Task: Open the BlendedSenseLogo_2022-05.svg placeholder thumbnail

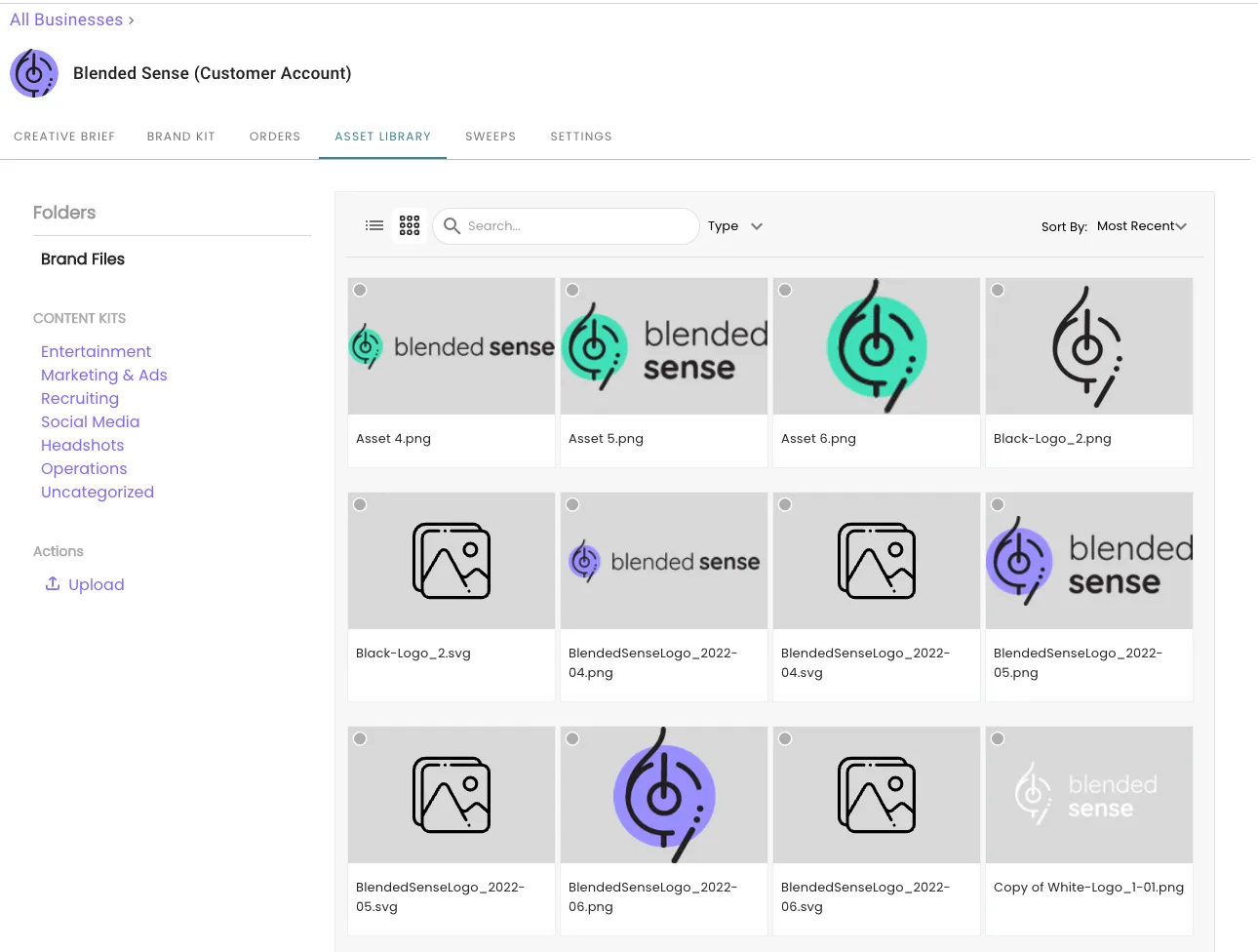Action: pos(452,795)
